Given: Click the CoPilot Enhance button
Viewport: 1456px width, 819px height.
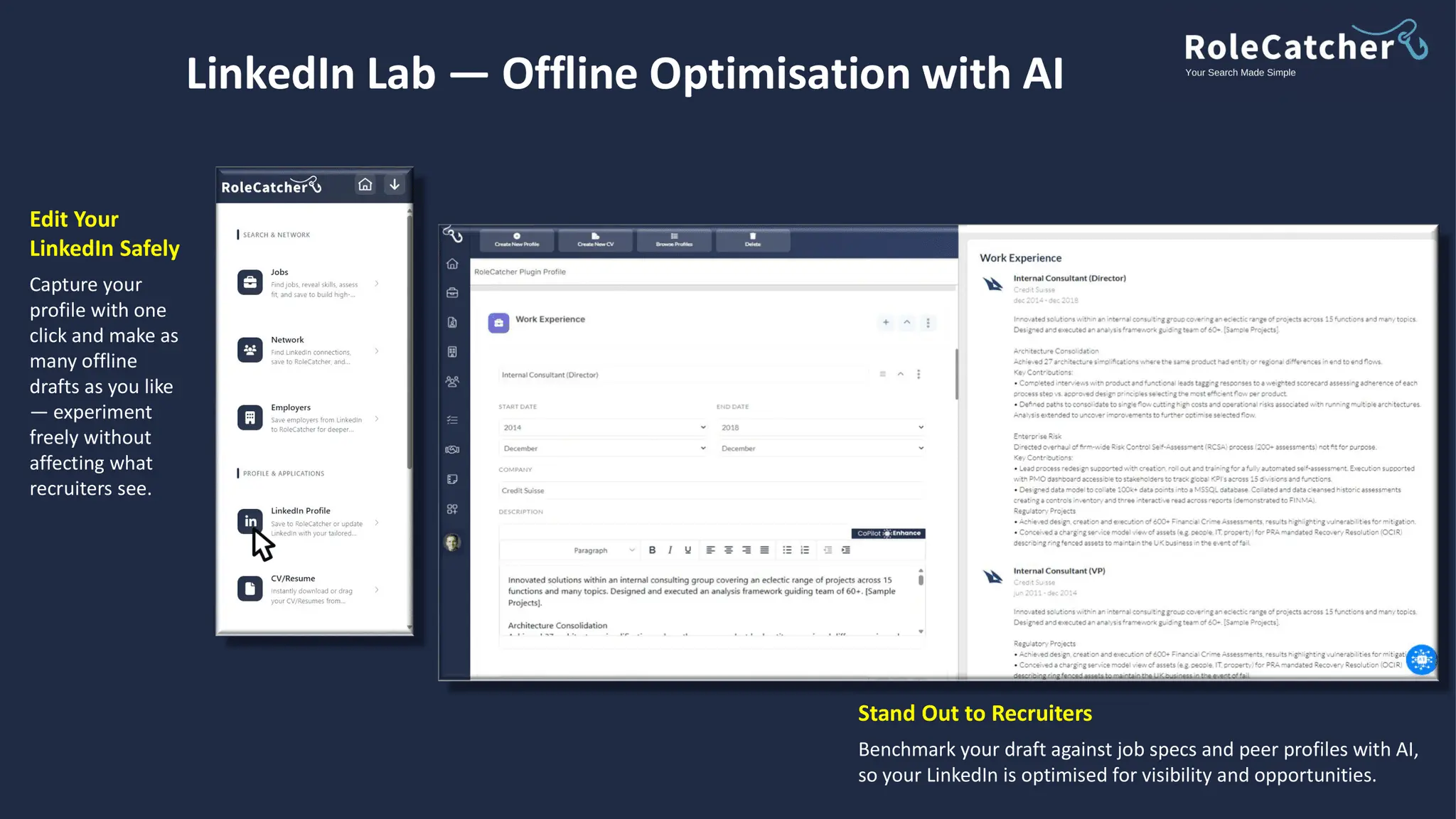Looking at the screenshot, I should coord(888,533).
